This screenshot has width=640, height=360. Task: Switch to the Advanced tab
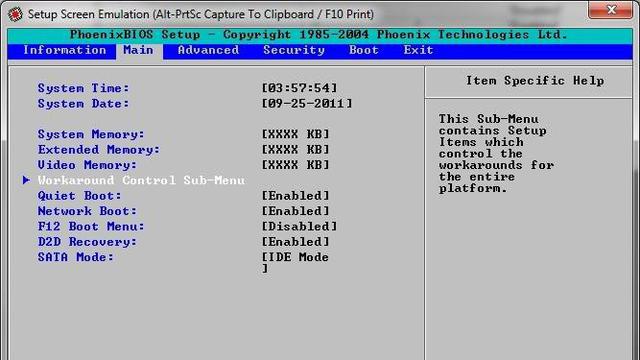(208, 50)
